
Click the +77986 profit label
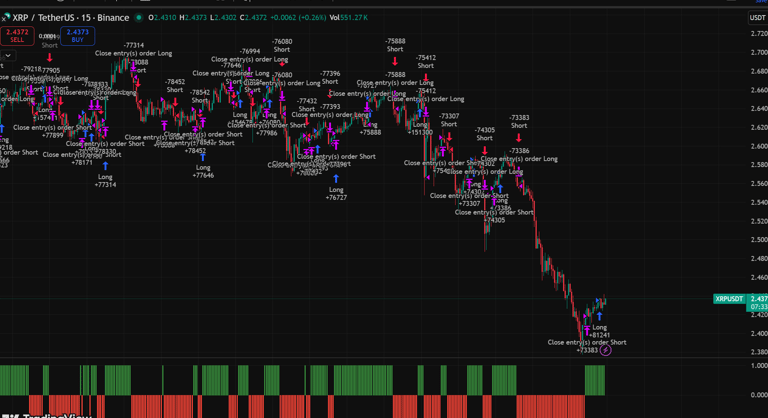[x=266, y=133]
